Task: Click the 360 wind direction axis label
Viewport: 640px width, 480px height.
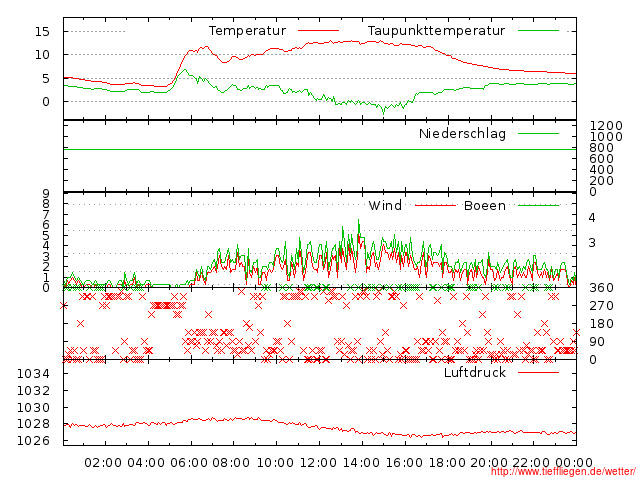Action: pyautogui.click(x=602, y=288)
